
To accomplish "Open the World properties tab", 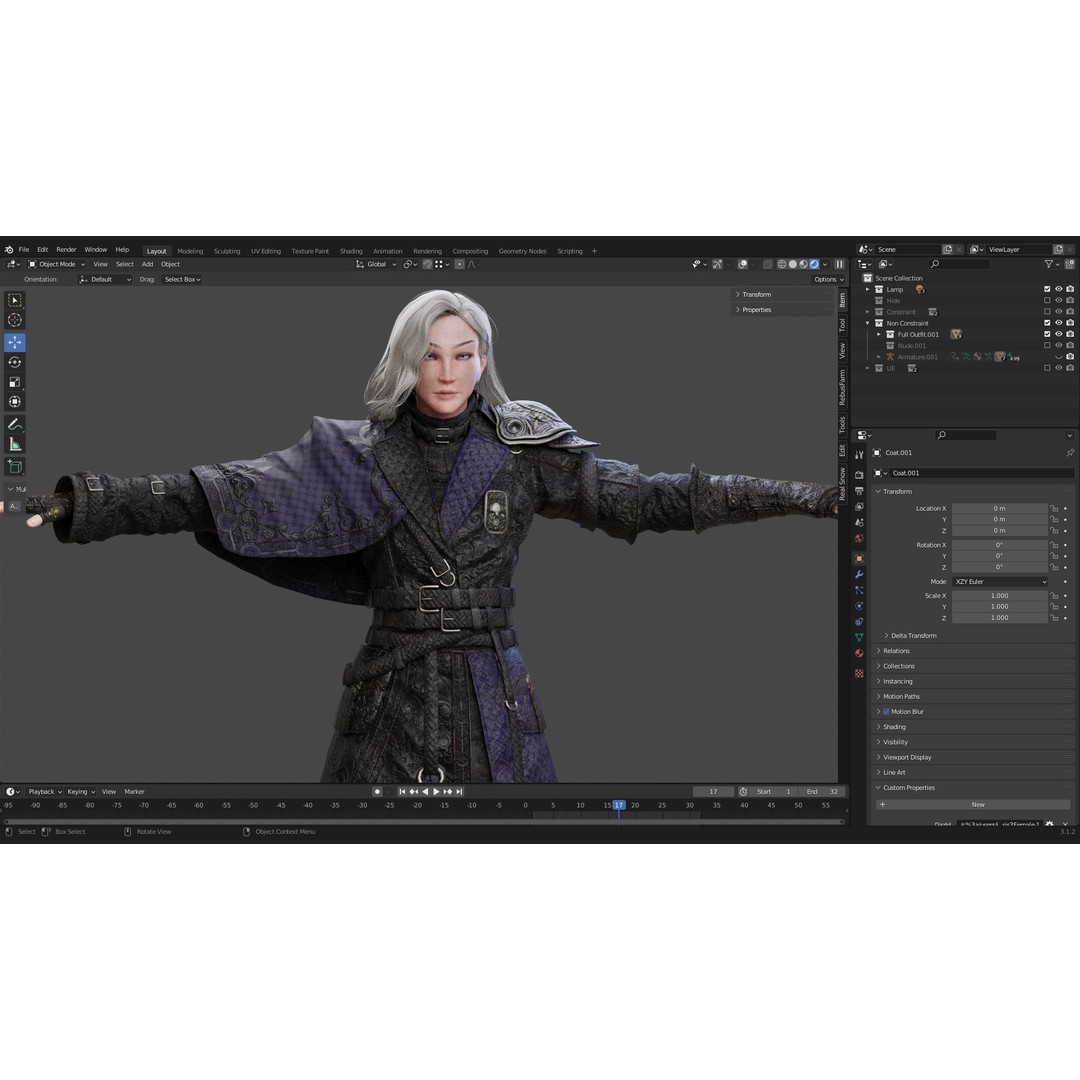I will tap(859, 539).
